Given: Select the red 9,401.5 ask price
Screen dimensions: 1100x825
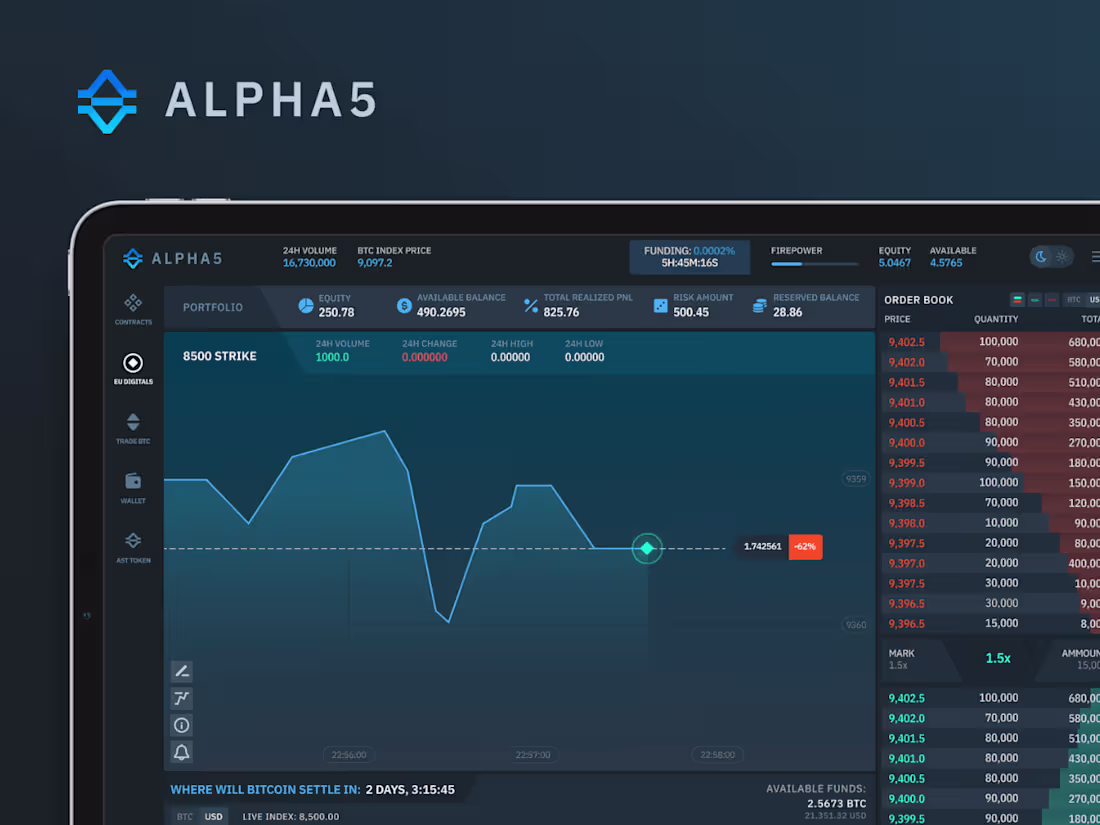Looking at the screenshot, I should (906, 382).
